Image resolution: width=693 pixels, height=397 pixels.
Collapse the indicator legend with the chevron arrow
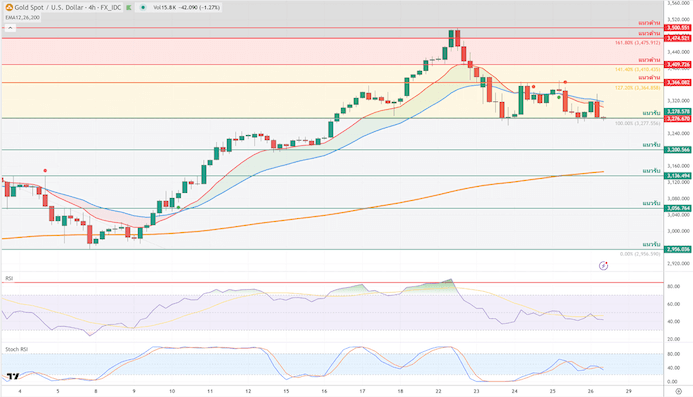[x=10, y=28]
